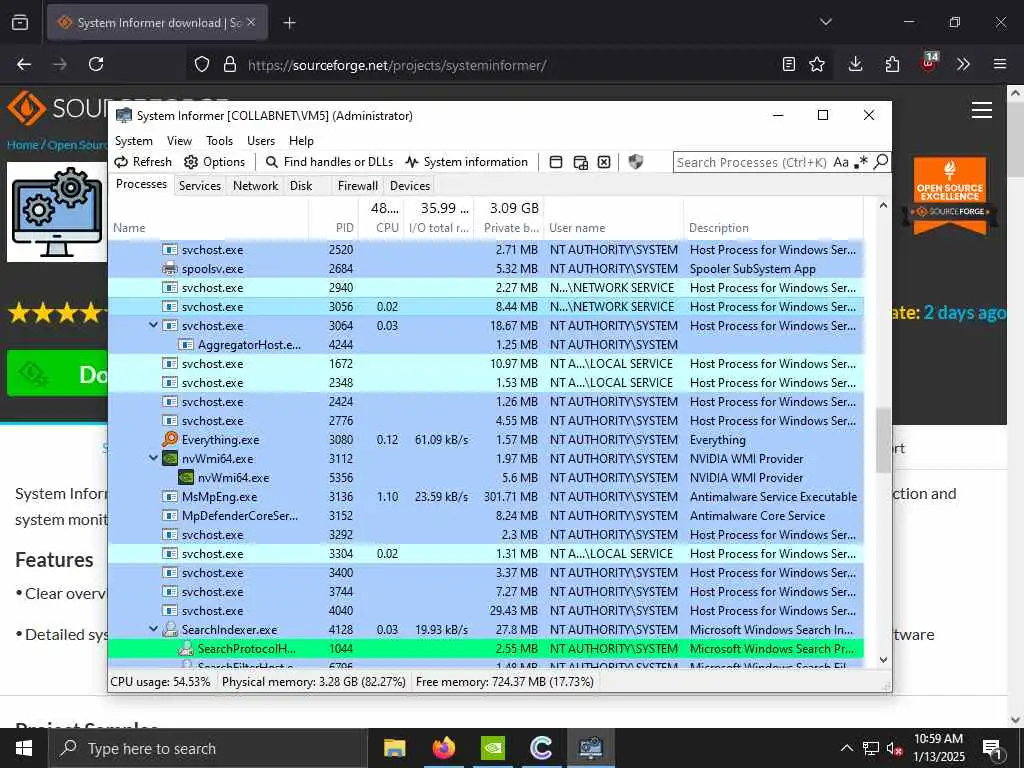This screenshot has height=768, width=1024.
Task: Show hidden system tray icons
Action: [846, 748]
